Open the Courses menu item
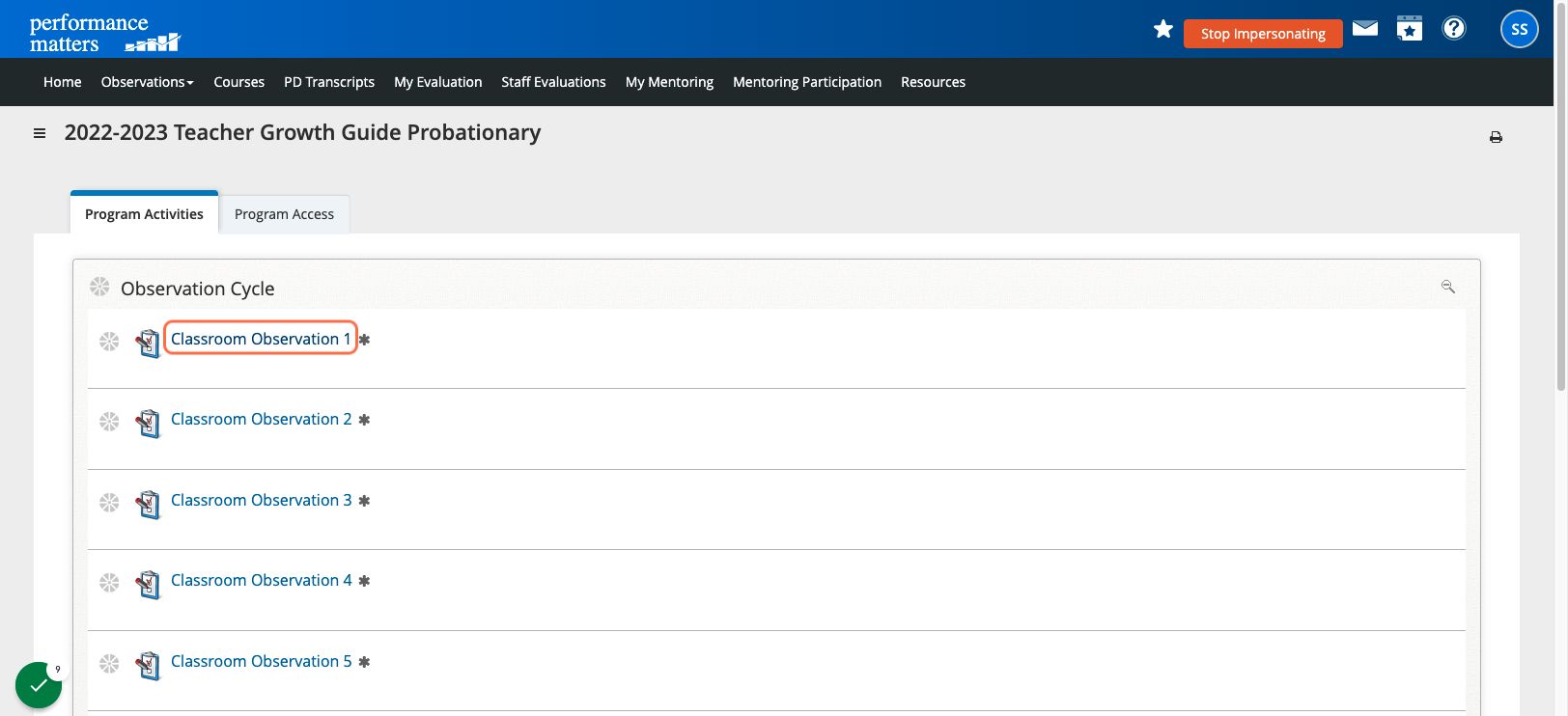 pos(239,82)
